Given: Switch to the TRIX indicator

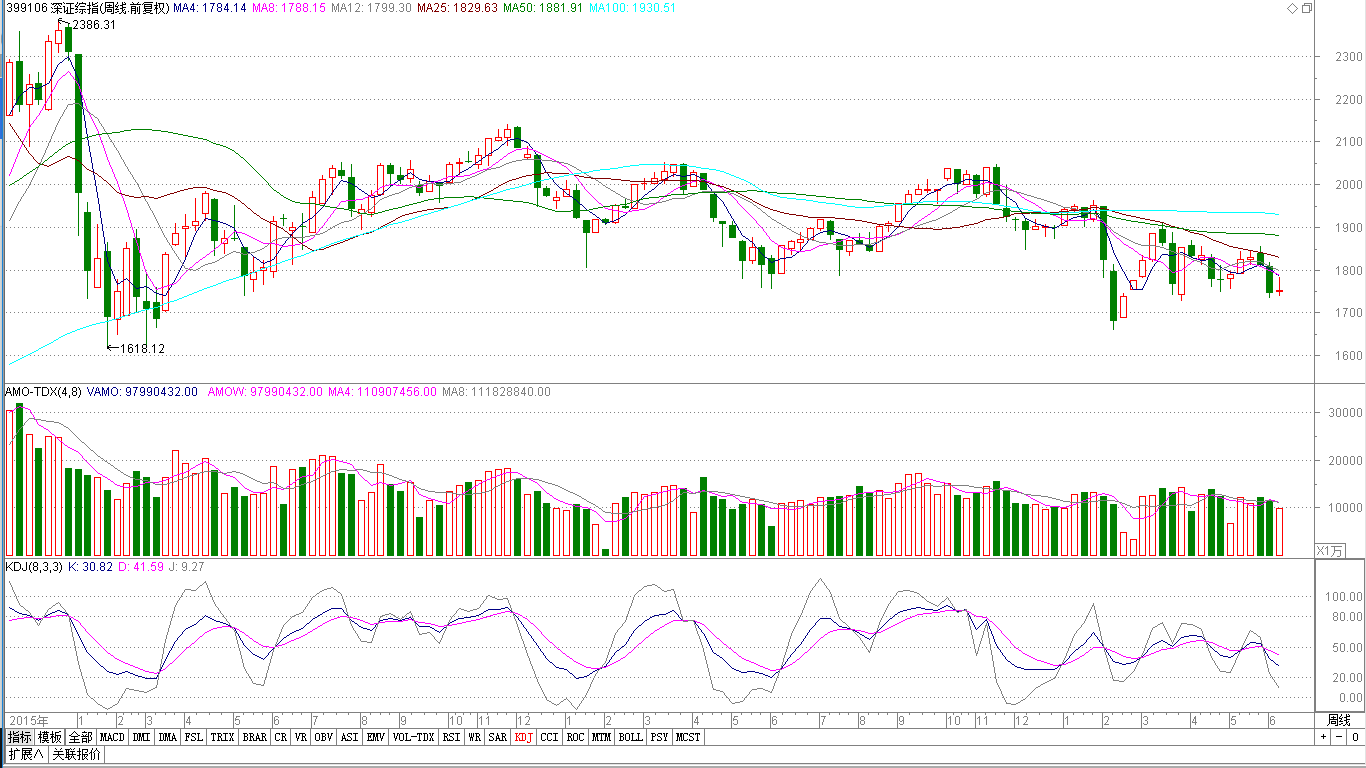Looking at the screenshot, I should tap(222, 737).
